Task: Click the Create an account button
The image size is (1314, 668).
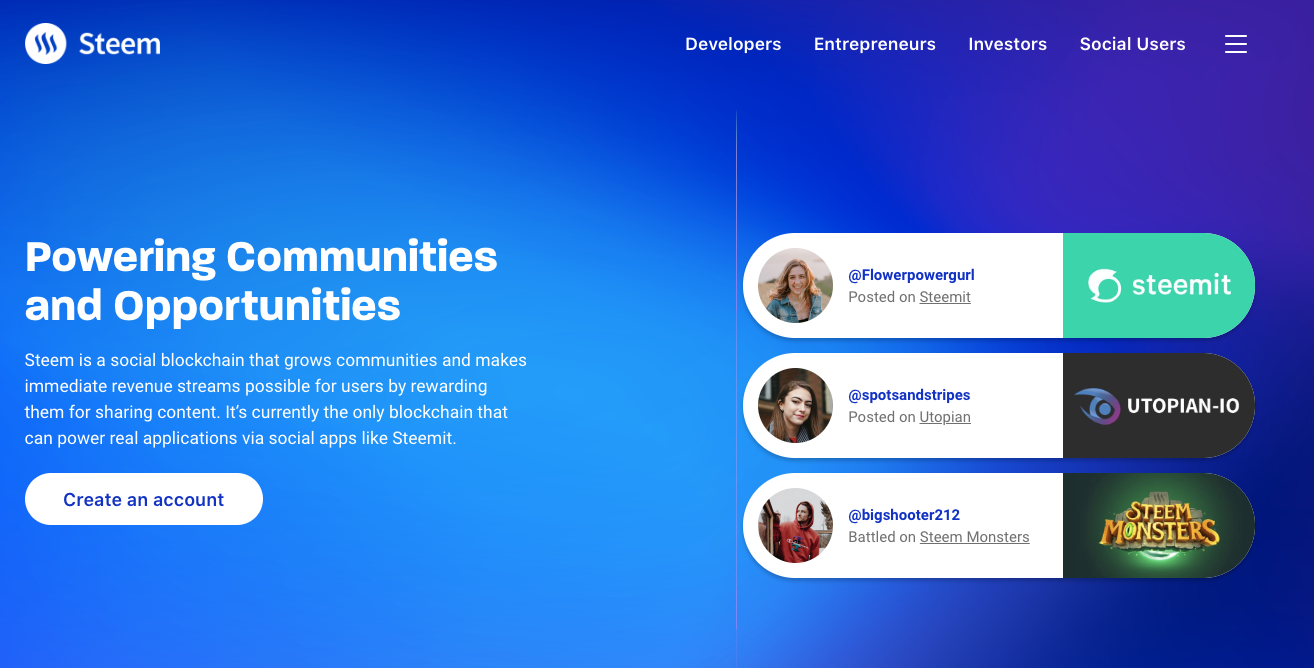Action: [144, 499]
